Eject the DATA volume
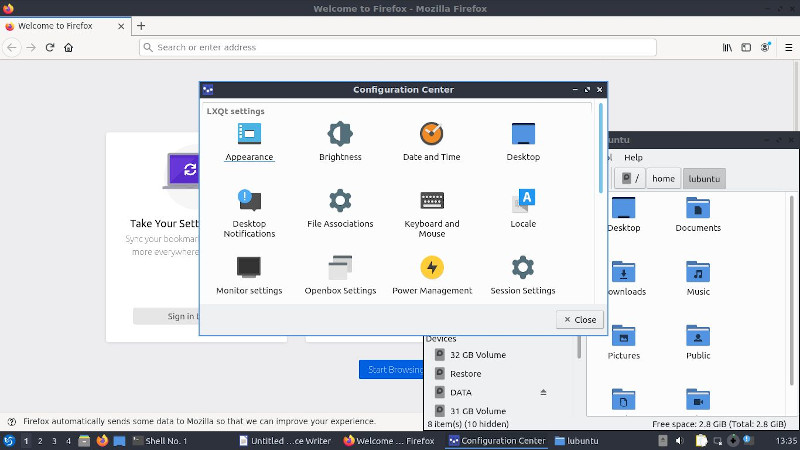800x450 pixels. pos(543,392)
